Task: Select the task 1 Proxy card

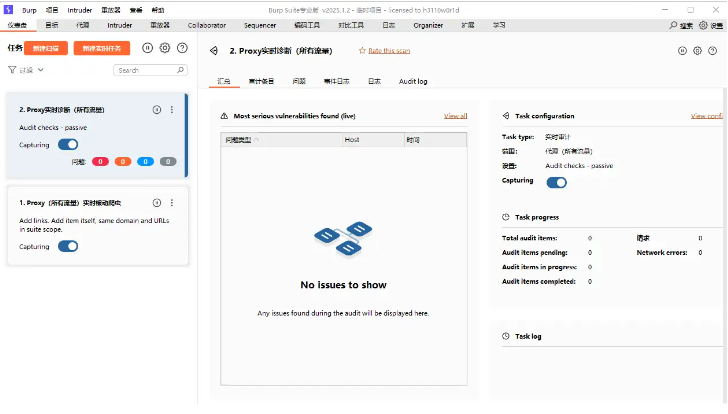Action: [98, 226]
